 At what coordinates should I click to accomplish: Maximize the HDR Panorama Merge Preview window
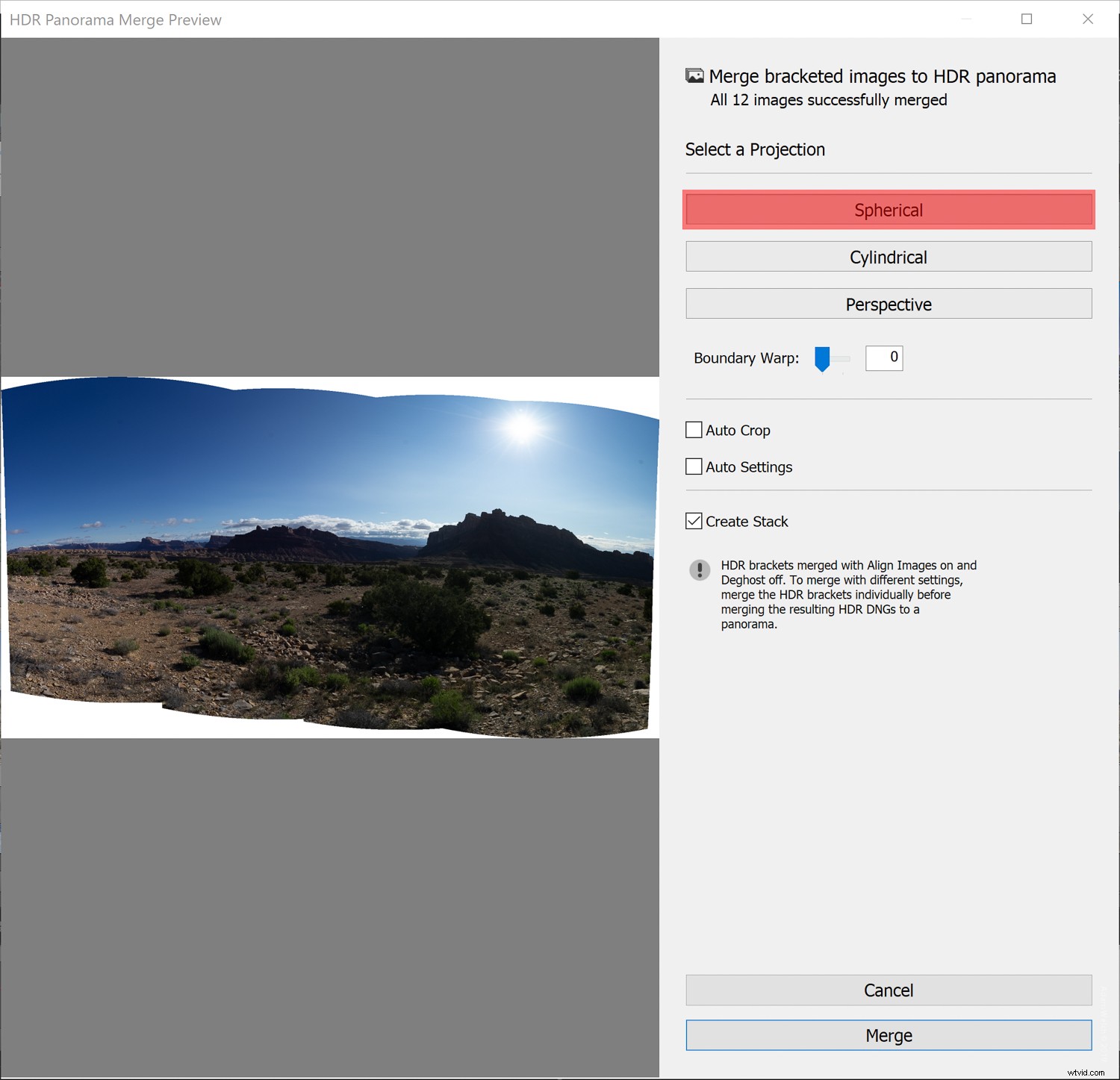point(1026,19)
